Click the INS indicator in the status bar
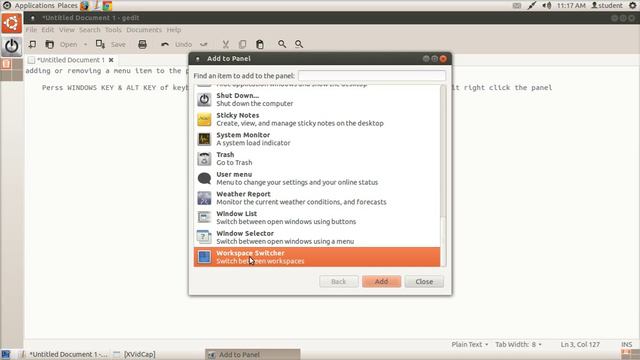The height and width of the screenshot is (360, 640). [627, 344]
